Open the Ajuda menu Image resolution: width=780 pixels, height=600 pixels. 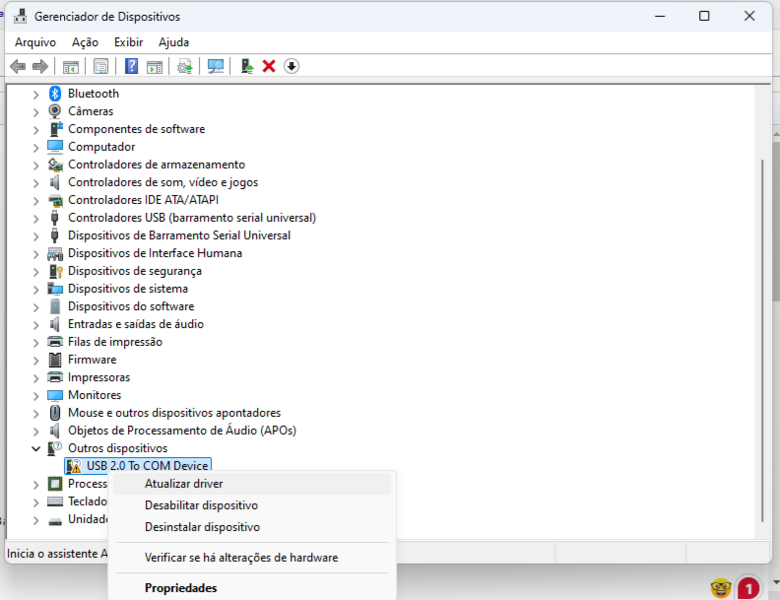coord(174,42)
